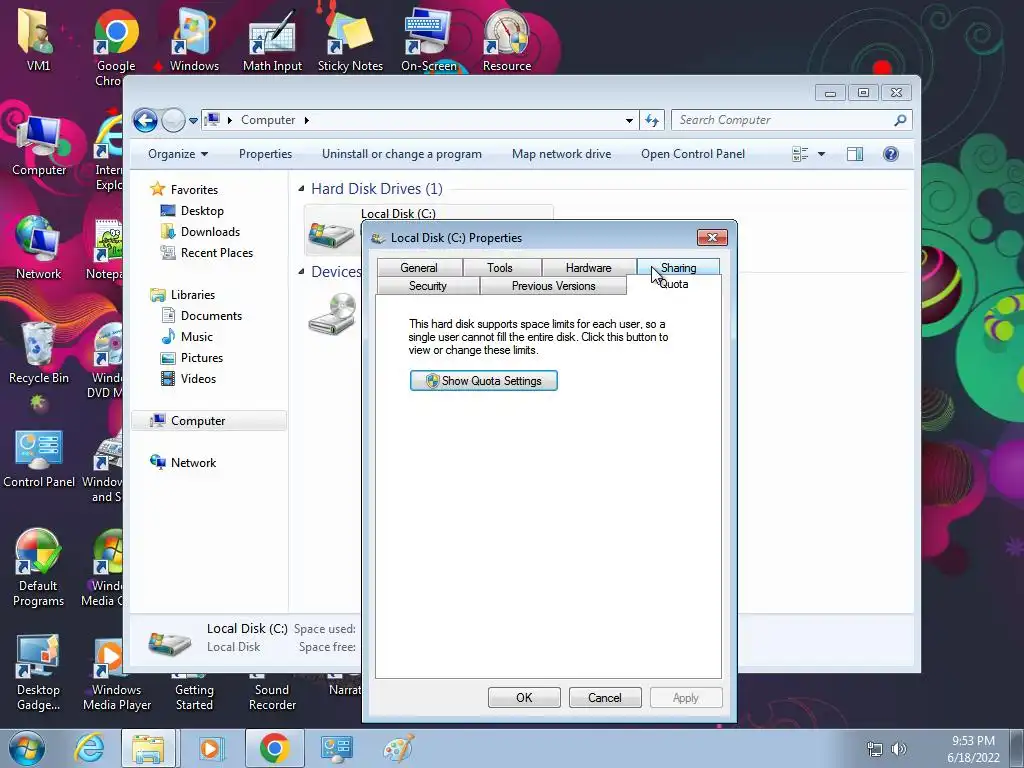Viewport: 1024px width, 768px height.
Task: Switch to the Security tab
Action: click(428, 286)
